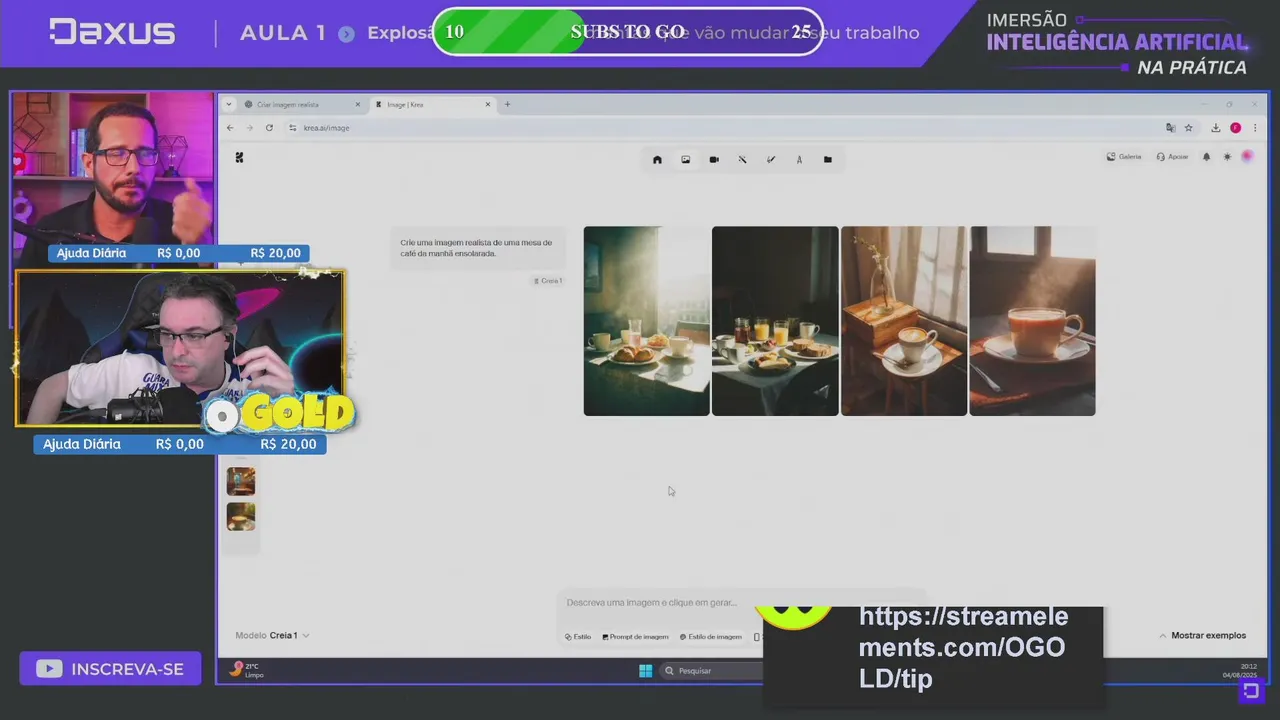The width and height of the screenshot is (1280, 720).
Task: Click the prompt text about mesa de café
Action: pyautogui.click(x=476, y=248)
